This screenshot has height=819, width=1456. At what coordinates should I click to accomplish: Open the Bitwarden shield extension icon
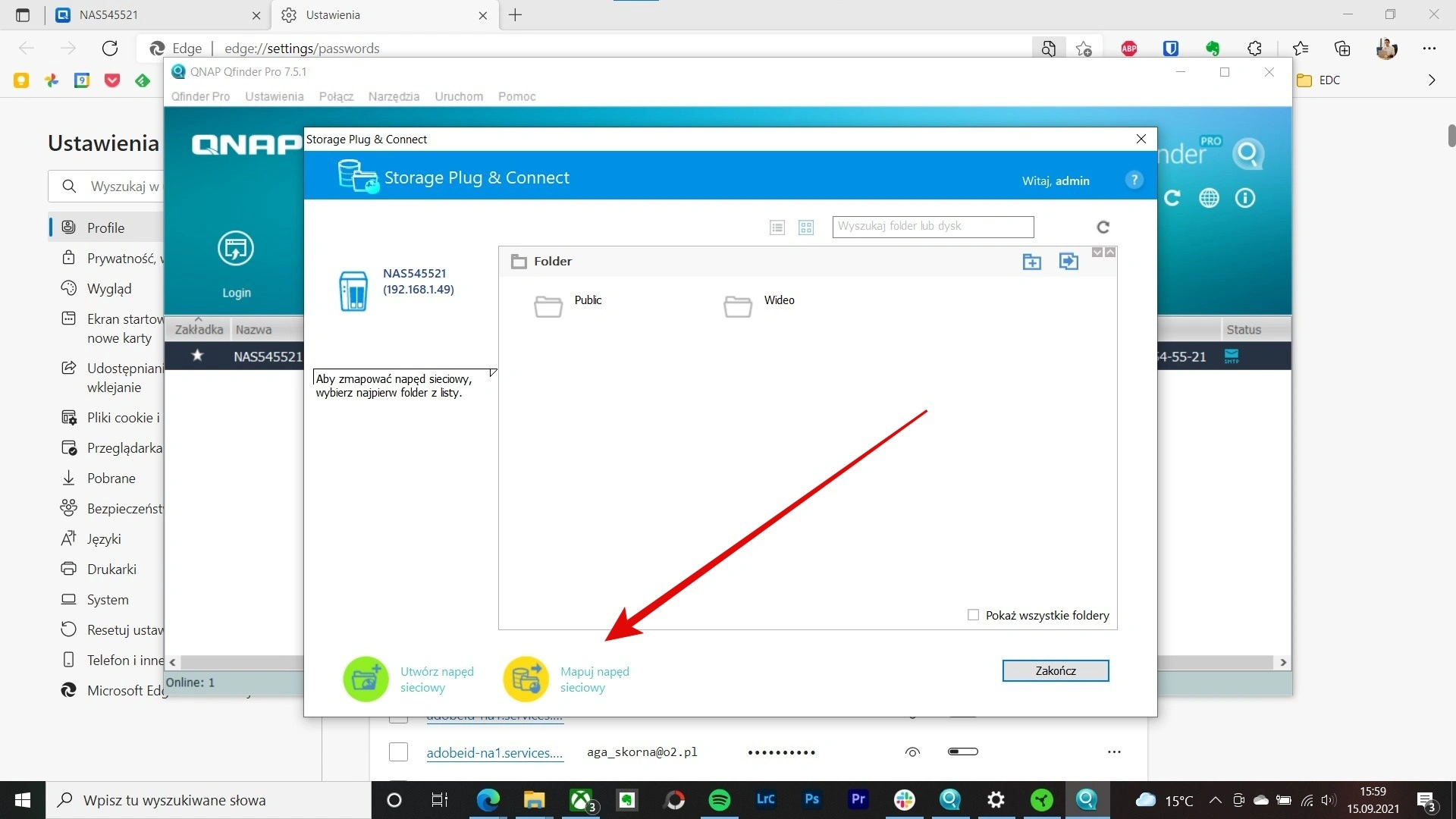pyautogui.click(x=1171, y=49)
